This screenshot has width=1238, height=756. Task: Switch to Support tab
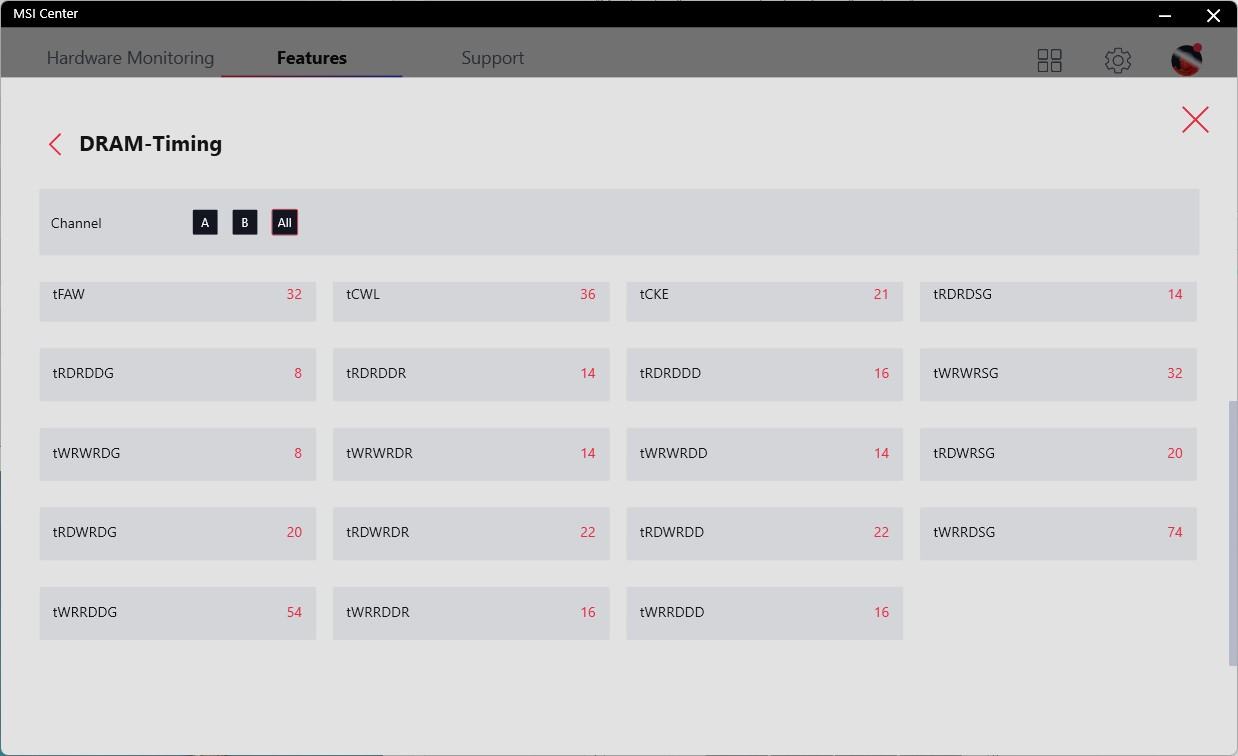coord(493,58)
